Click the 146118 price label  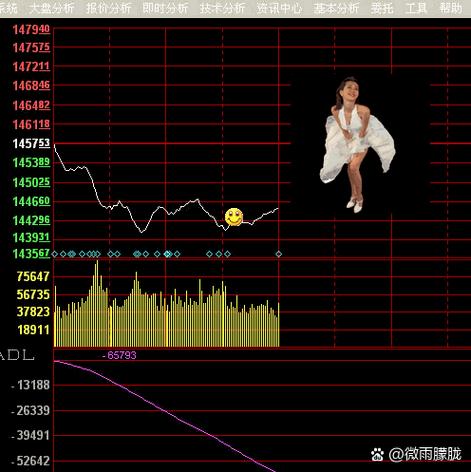click(31, 125)
